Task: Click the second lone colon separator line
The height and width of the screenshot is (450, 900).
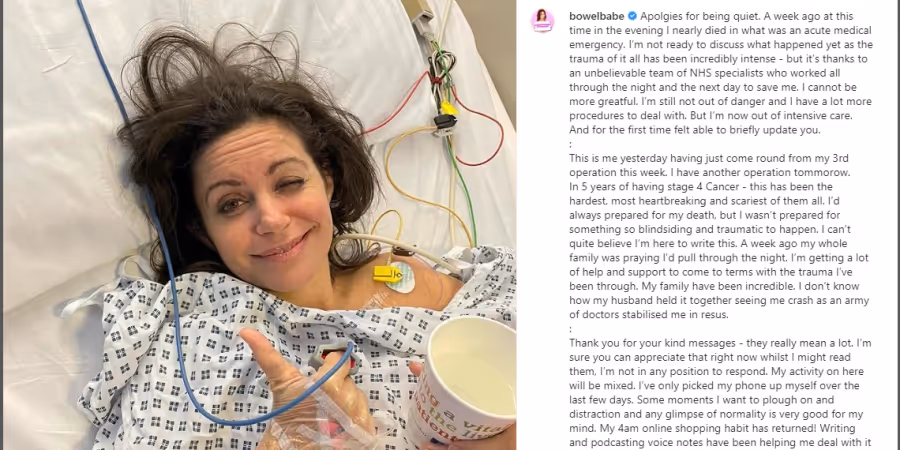Action: (x=571, y=329)
